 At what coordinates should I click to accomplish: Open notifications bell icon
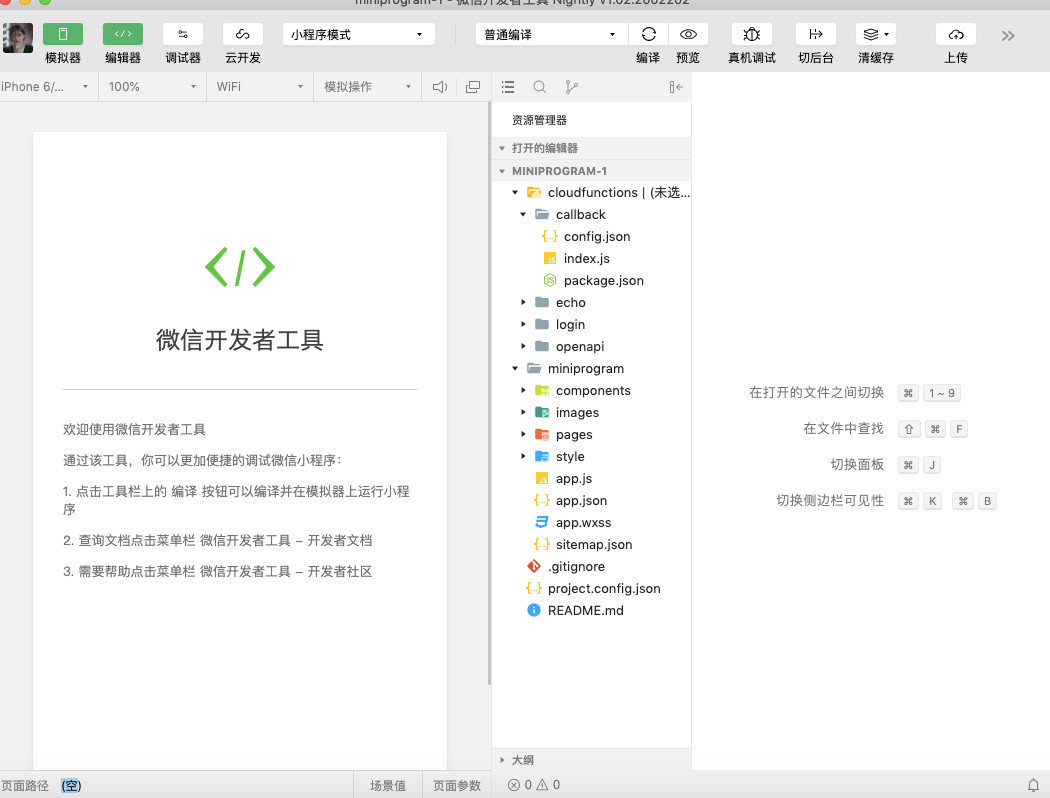[1033, 785]
